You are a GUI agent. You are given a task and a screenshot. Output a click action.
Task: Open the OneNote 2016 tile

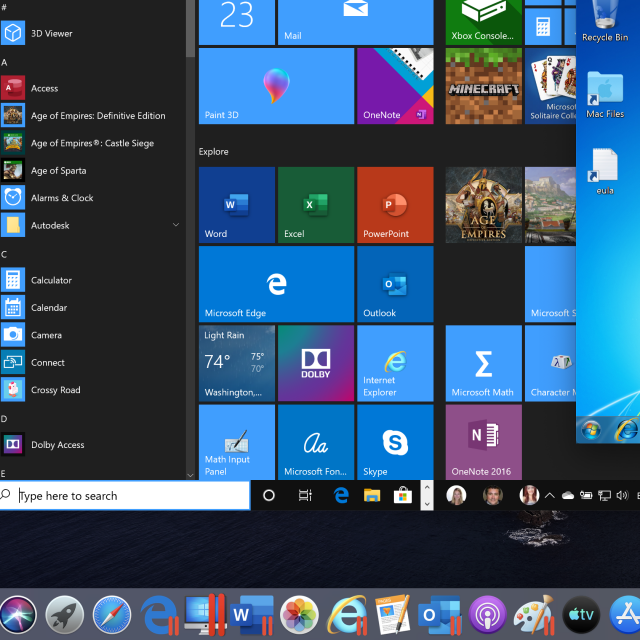(x=484, y=442)
